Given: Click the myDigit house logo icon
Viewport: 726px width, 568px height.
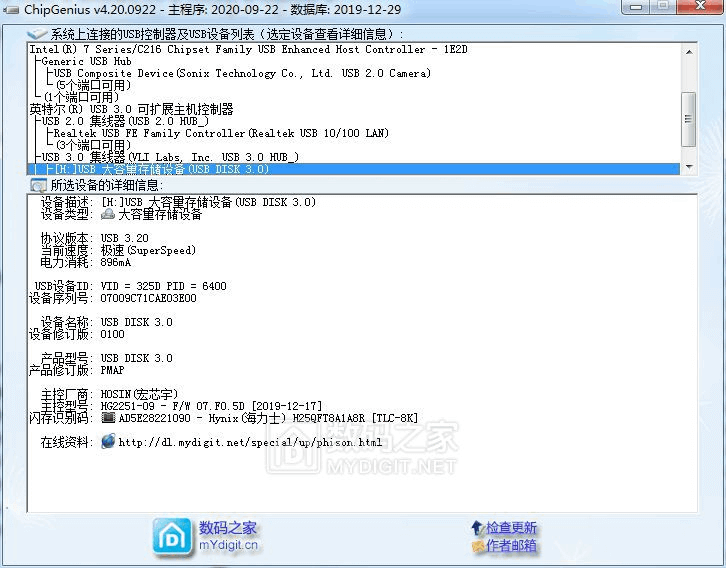Looking at the screenshot, I should pos(172,537).
